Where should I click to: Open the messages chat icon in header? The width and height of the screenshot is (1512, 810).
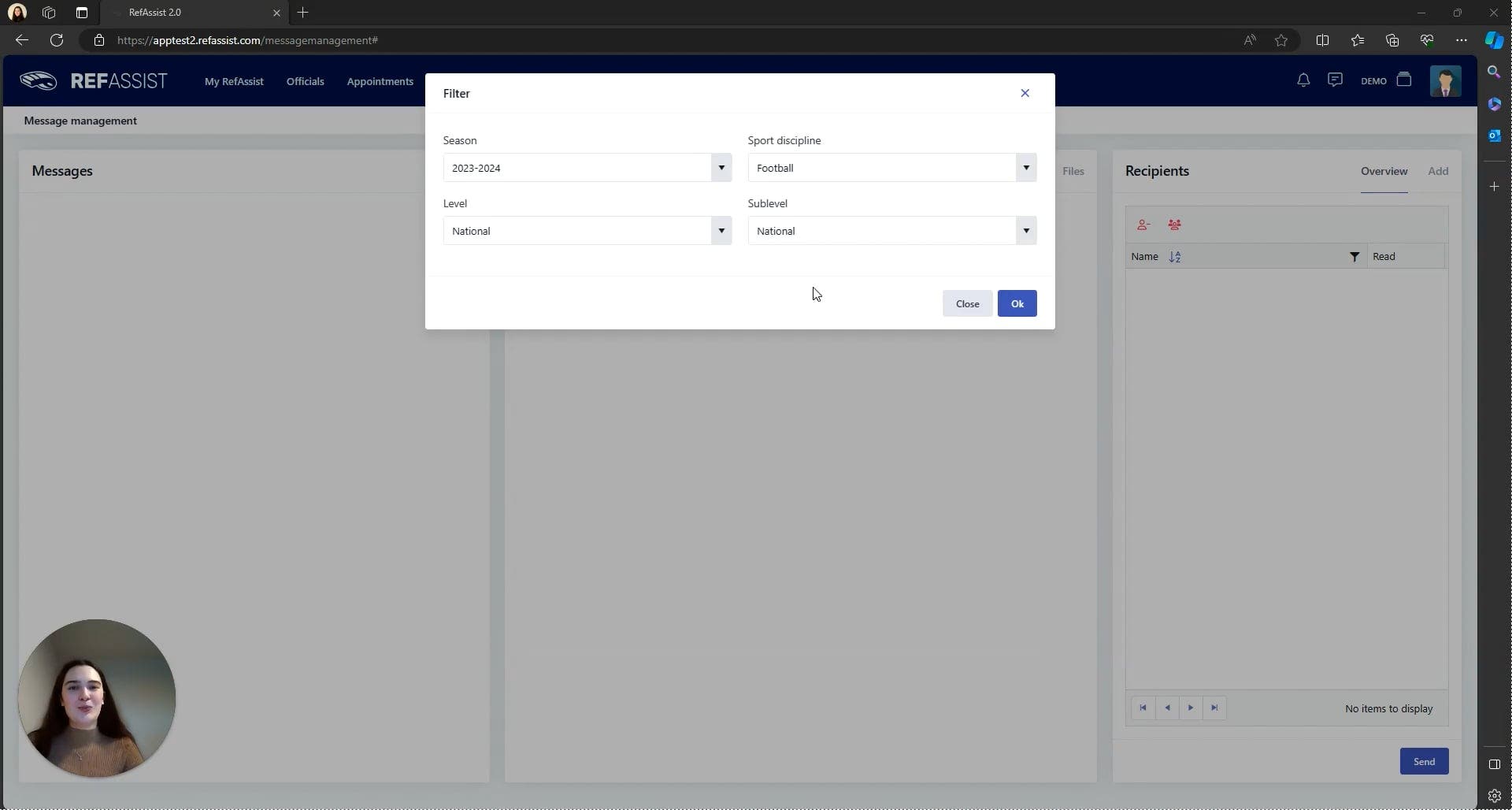1335,80
